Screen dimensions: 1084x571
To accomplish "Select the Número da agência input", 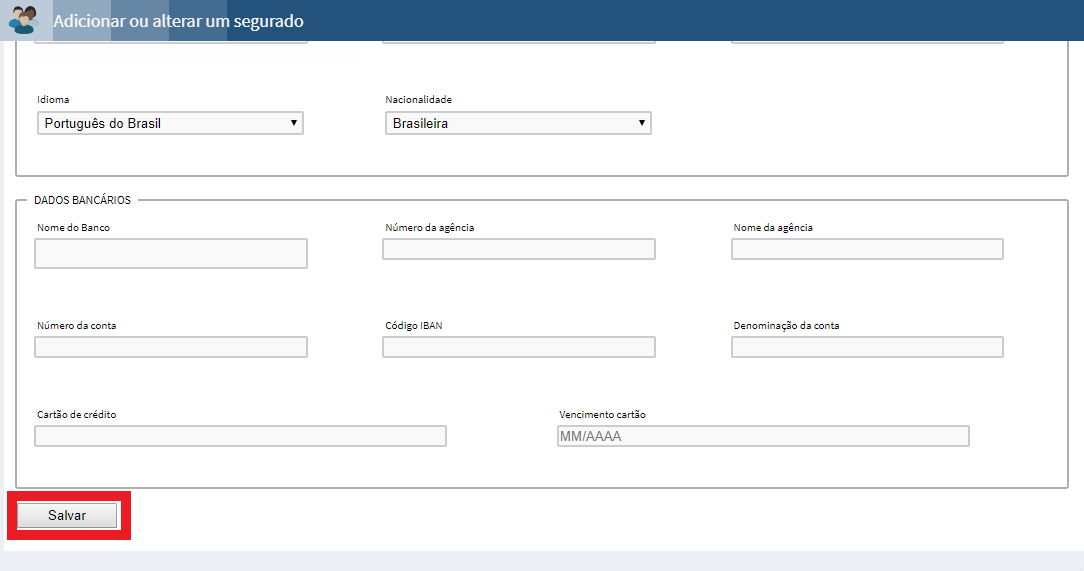I will coord(518,249).
